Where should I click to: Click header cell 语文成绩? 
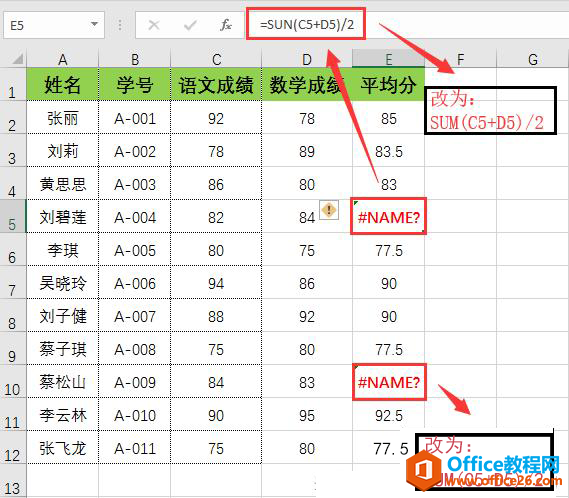[216, 85]
